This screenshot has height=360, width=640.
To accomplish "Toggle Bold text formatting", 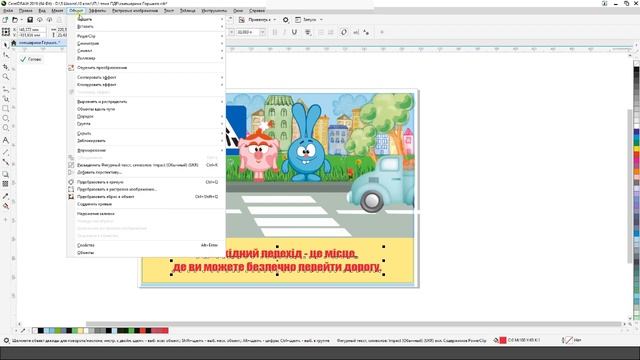I will click(x=275, y=32).
